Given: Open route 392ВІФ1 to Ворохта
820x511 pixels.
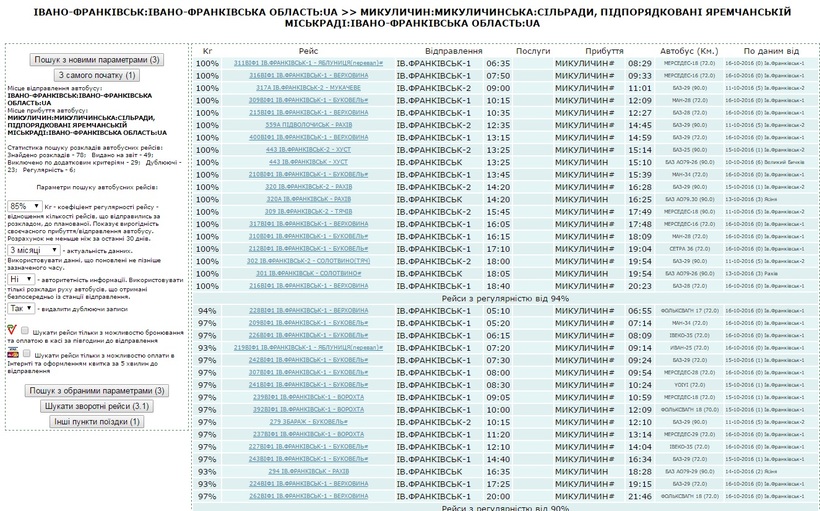Looking at the screenshot, I should (308, 410).
